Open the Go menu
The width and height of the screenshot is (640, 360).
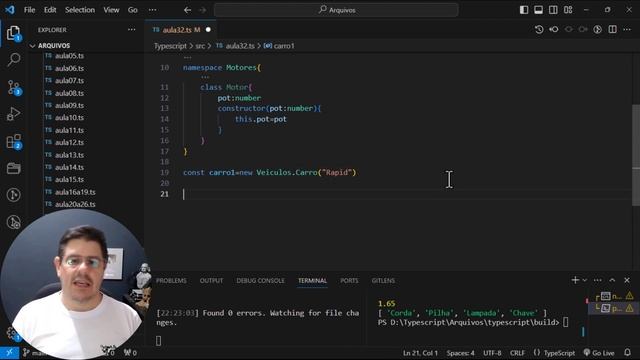coord(133,10)
